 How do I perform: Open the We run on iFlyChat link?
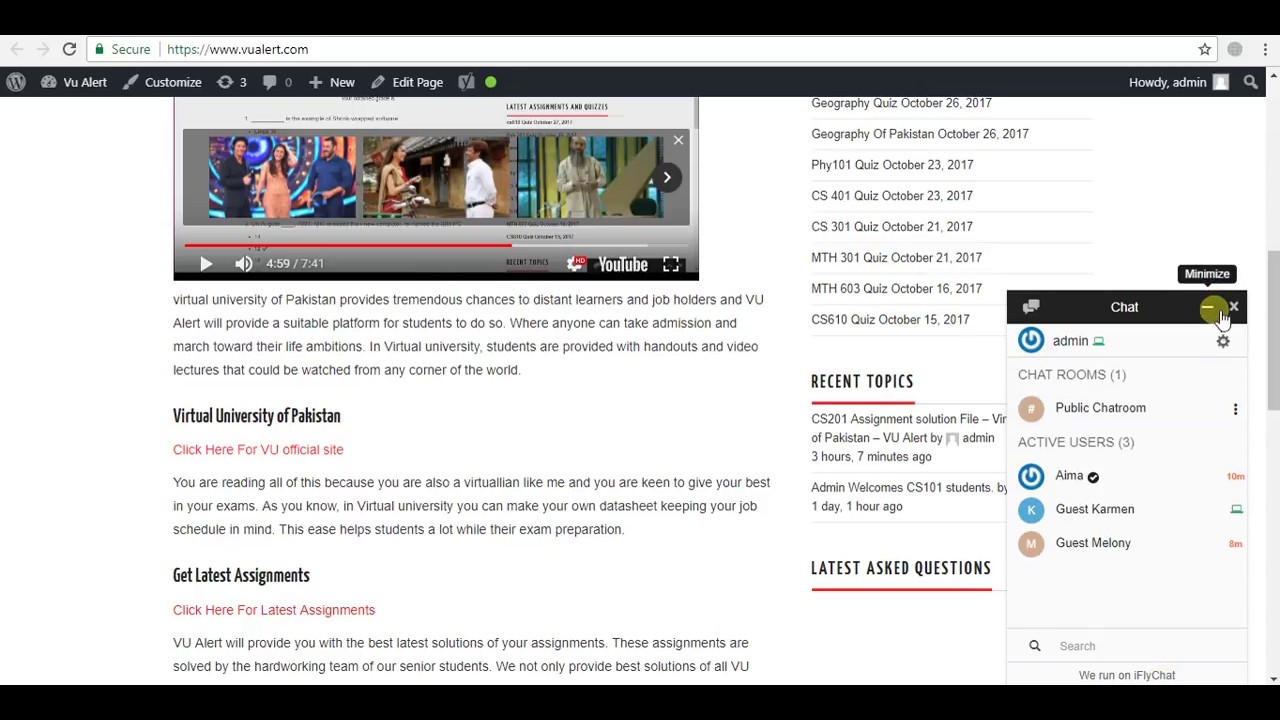1127,675
